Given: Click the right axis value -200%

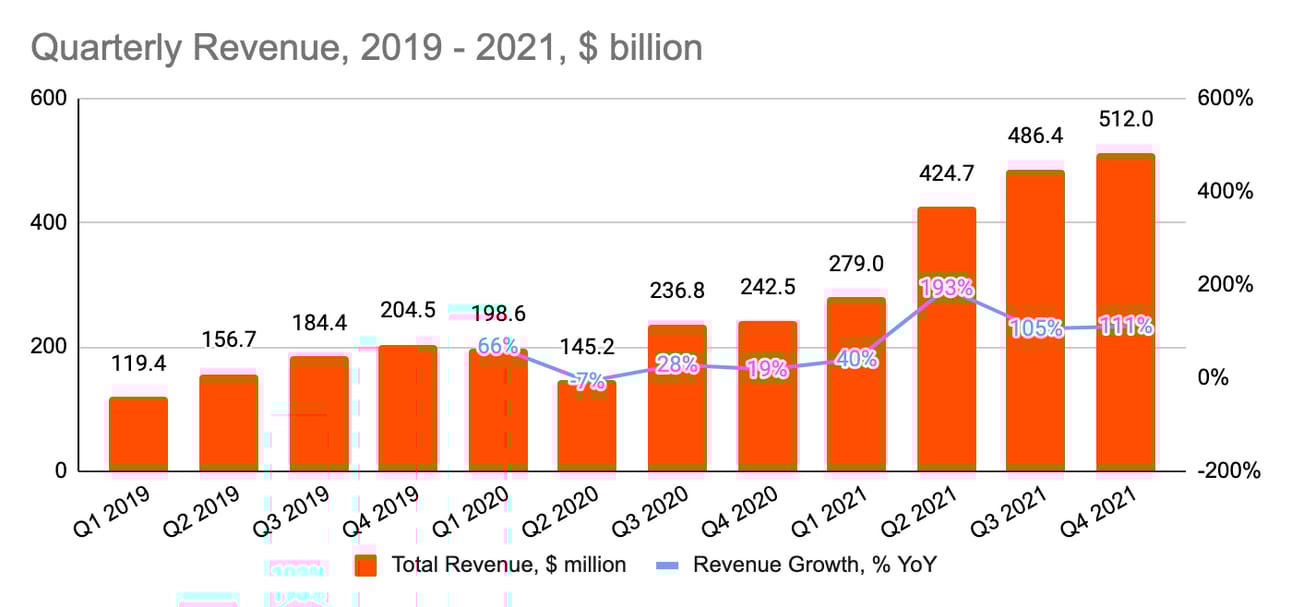Looking at the screenshot, I should (1228, 471).
